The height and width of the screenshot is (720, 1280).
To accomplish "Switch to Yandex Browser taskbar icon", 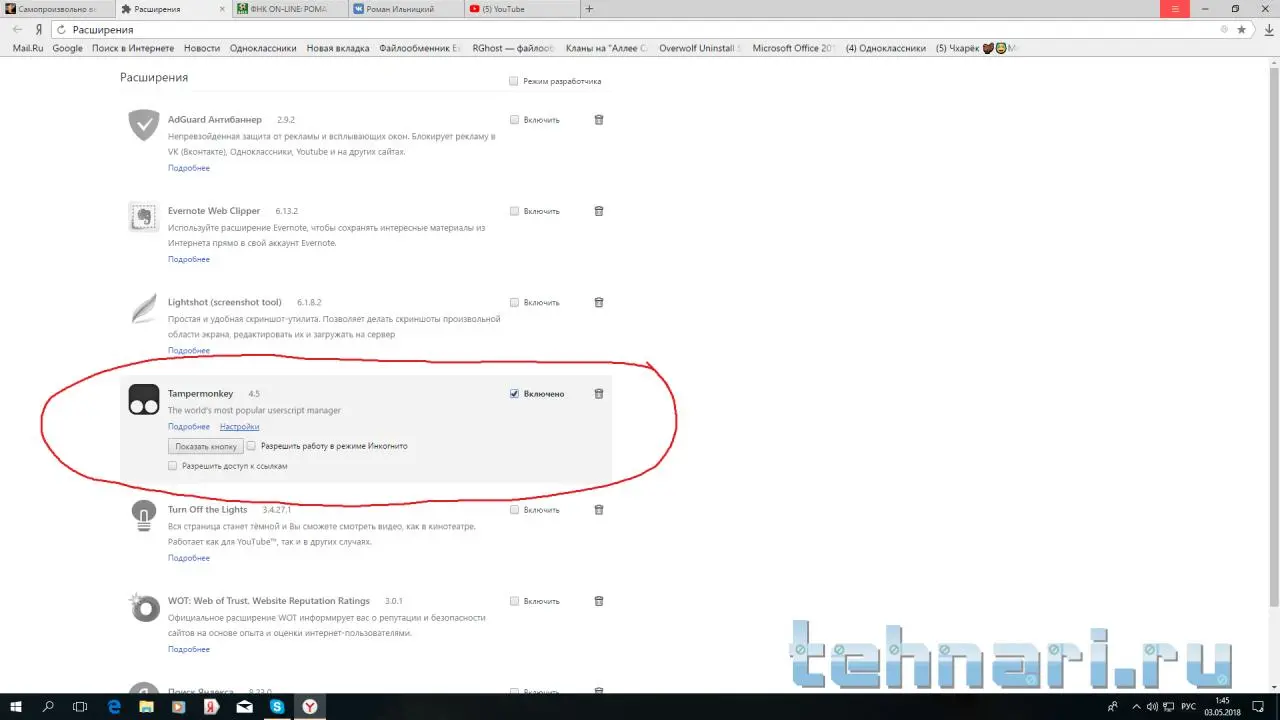I will pos(311,707).
